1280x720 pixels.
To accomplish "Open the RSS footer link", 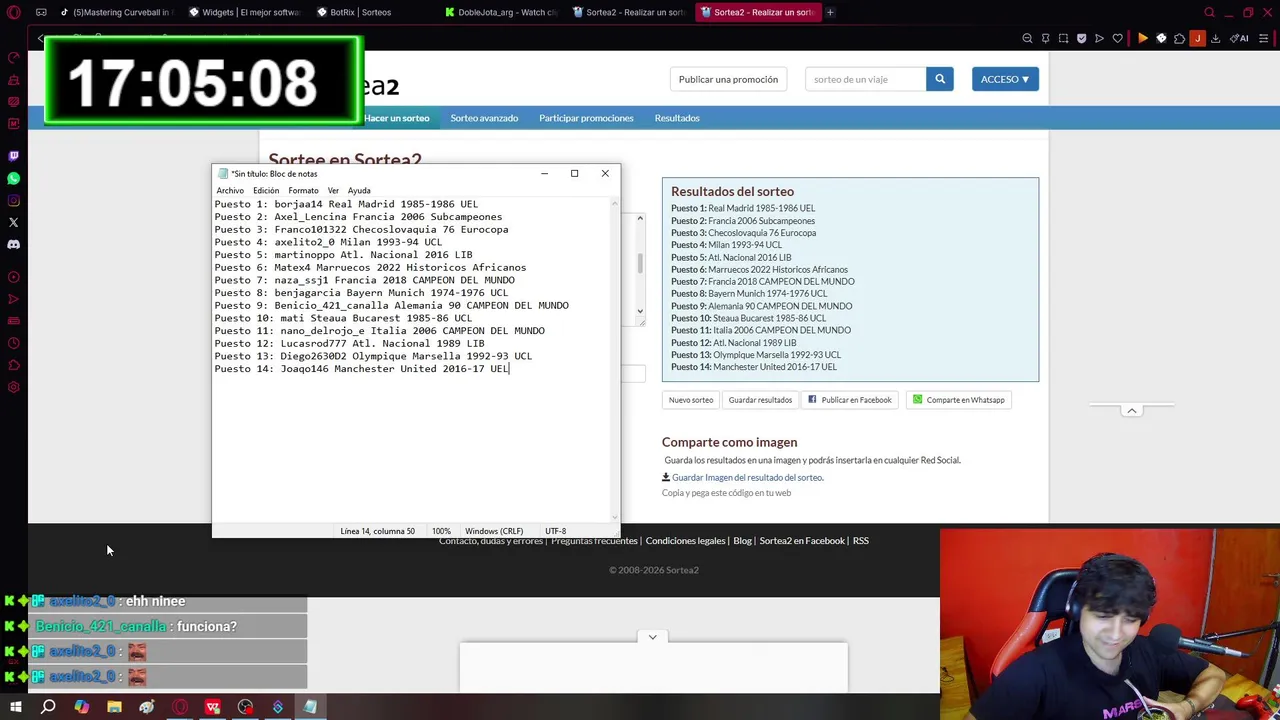I will (x=860, y=541).
